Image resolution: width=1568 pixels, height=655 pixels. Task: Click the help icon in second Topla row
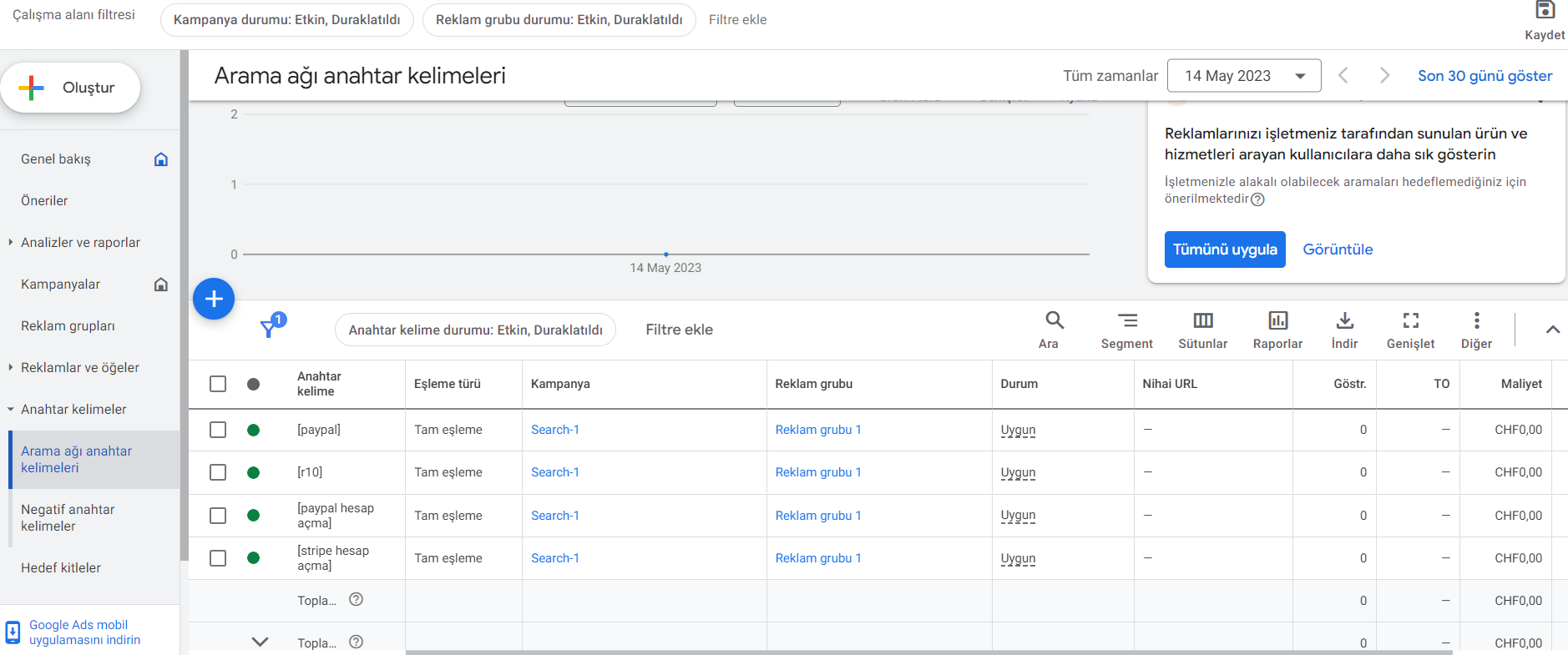[356, 642]
